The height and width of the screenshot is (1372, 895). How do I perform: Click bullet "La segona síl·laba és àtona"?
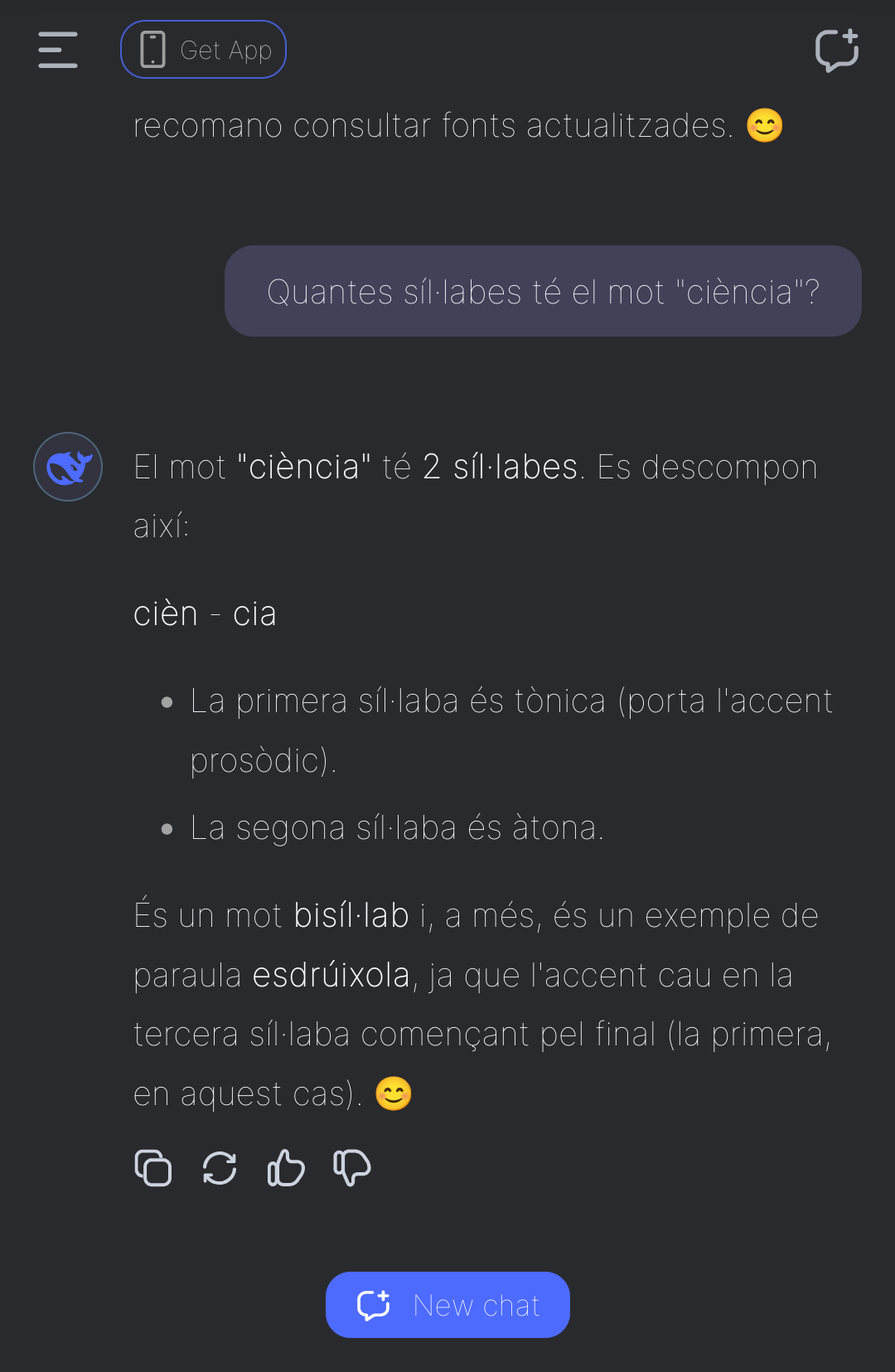pyautogui.click(x=397, y=828)
